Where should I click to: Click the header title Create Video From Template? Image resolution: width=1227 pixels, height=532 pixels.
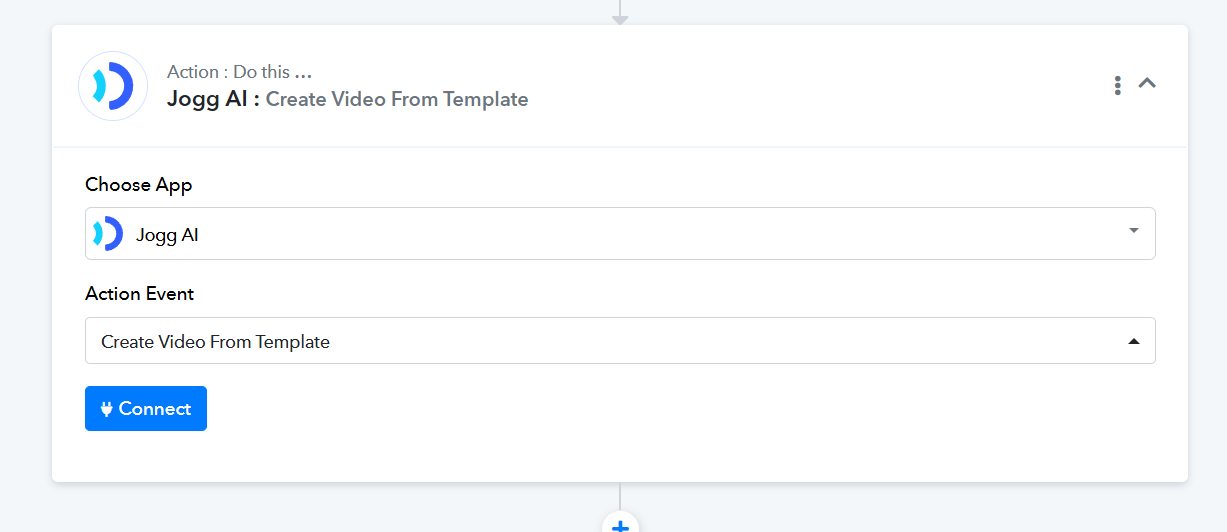pyautogui.click(x=397, y=99)
